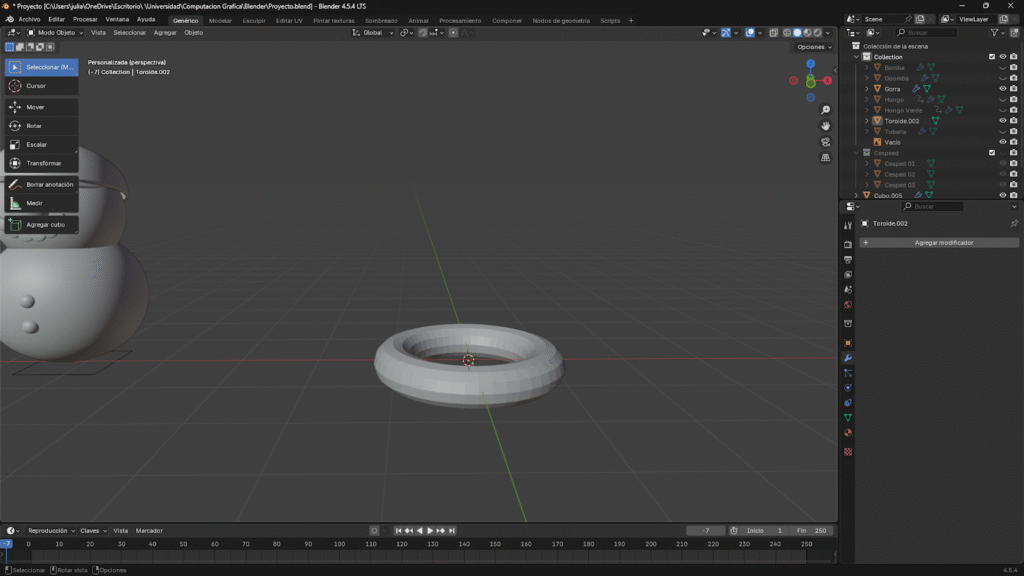Open the Opciones button in viewport

click(812, 47)
